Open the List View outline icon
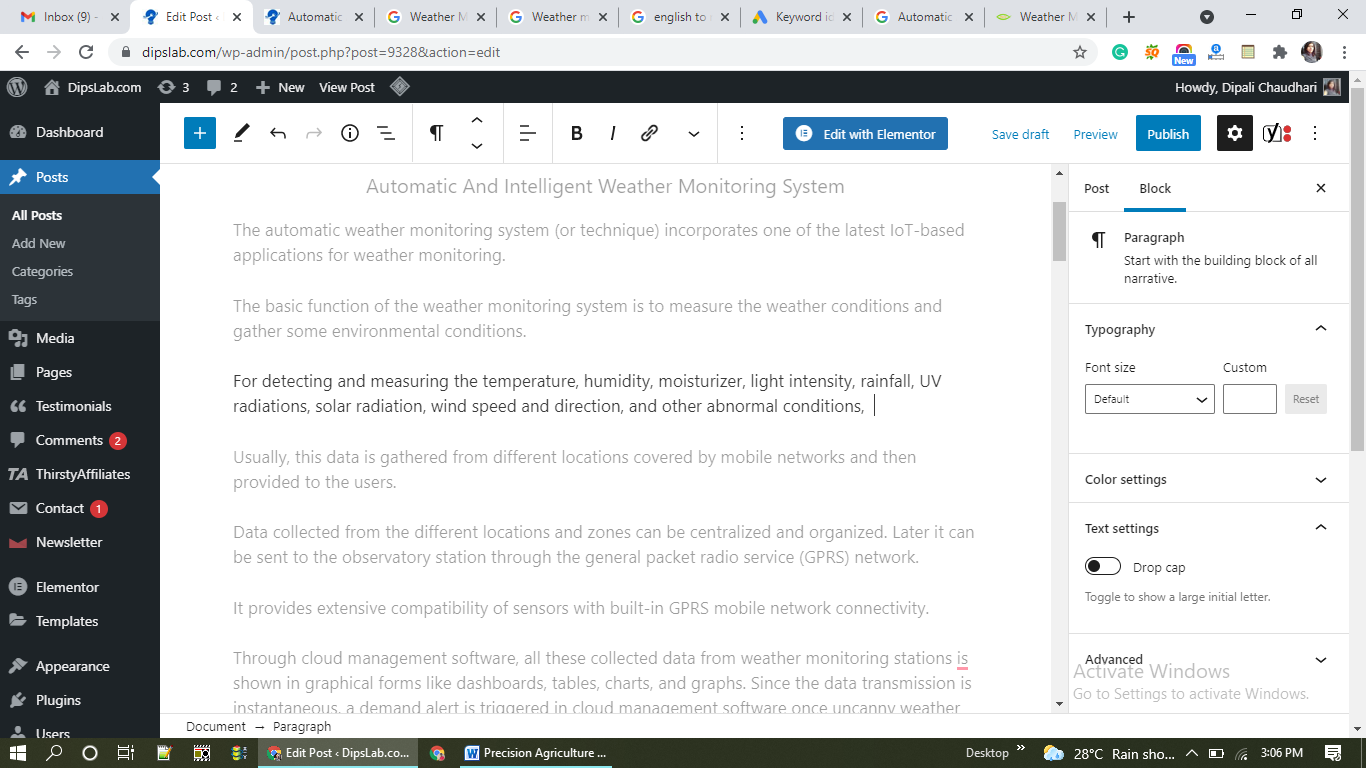 (x=386, y=133)
